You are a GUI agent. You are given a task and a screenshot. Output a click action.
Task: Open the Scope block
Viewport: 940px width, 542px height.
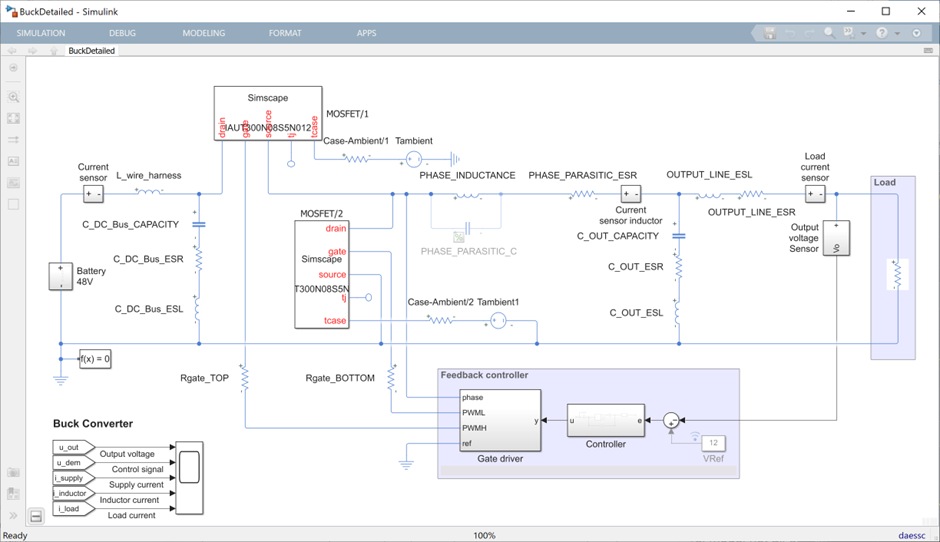click(189, 478)
